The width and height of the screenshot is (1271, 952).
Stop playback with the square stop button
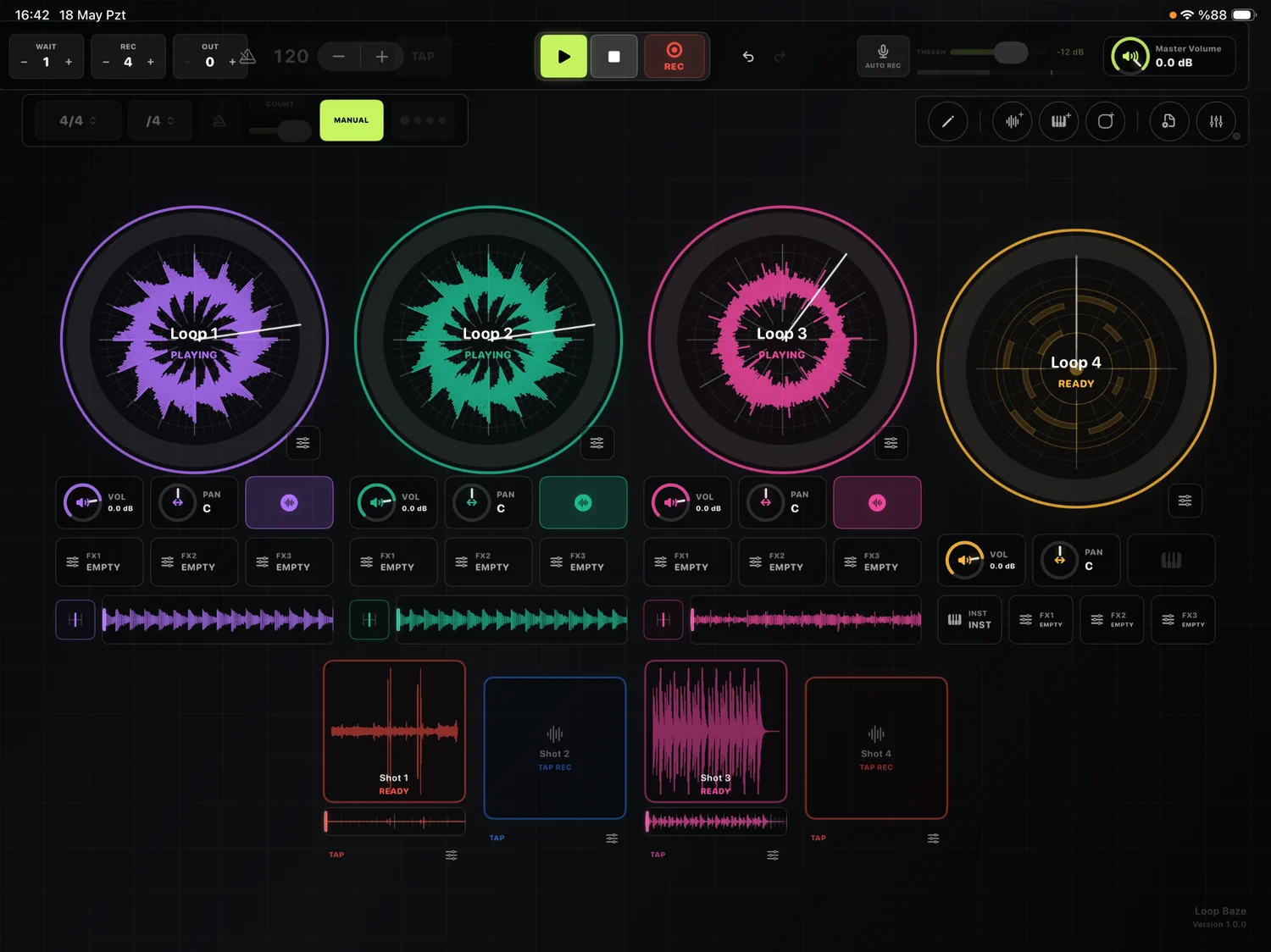(x=614, y=57)
